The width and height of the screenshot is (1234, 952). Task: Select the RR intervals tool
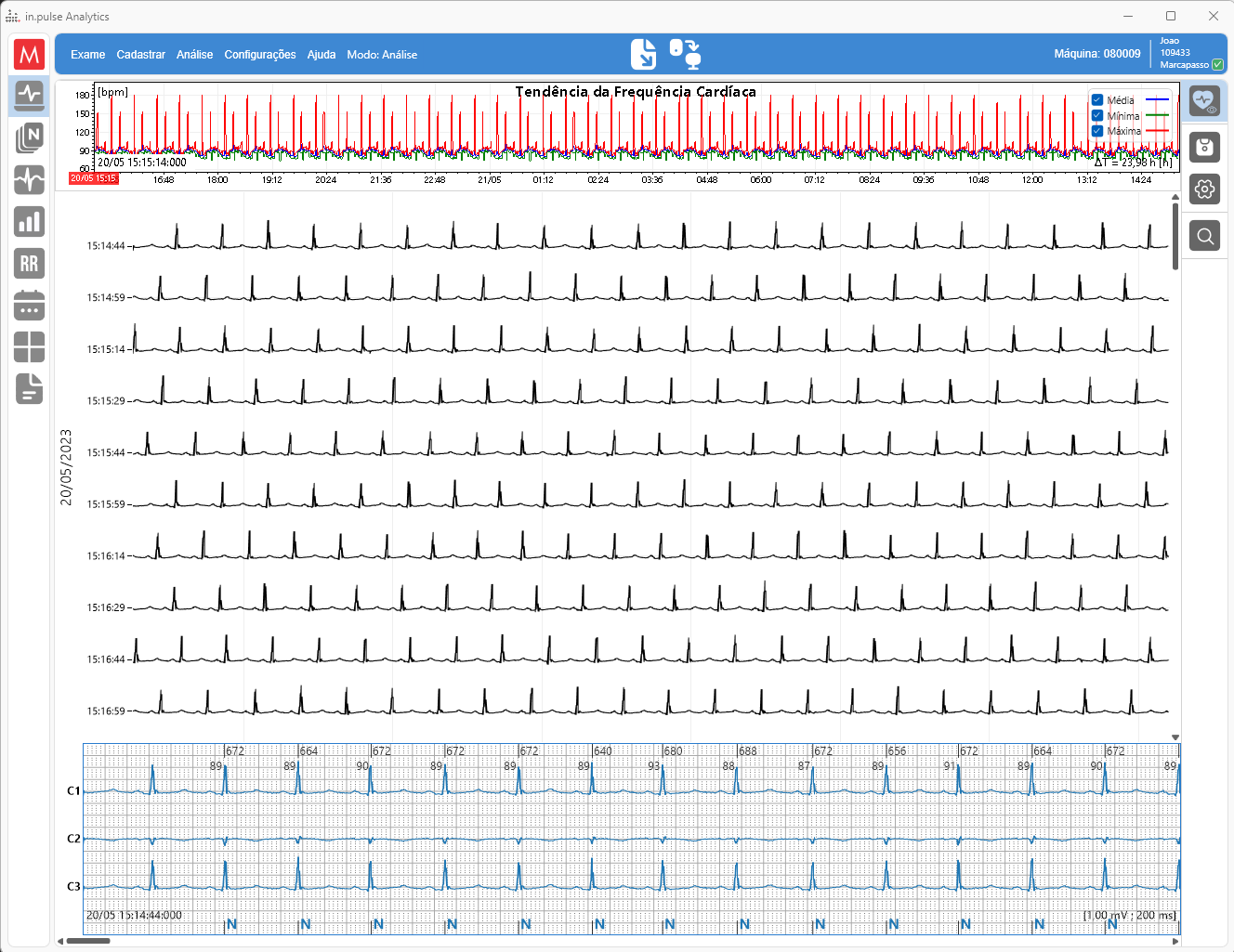point(29,264)
